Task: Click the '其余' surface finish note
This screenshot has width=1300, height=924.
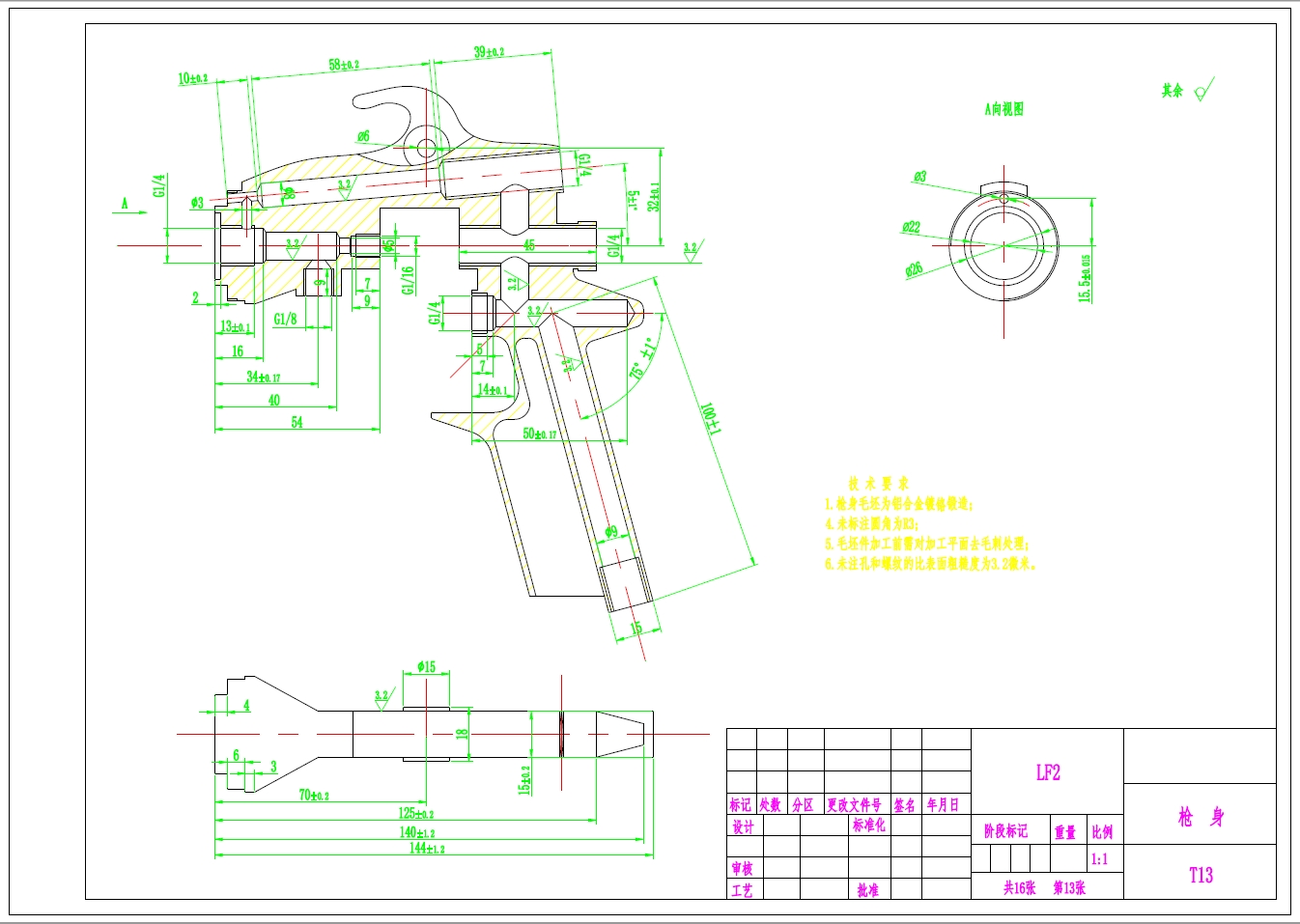Action: point(1173,91)
